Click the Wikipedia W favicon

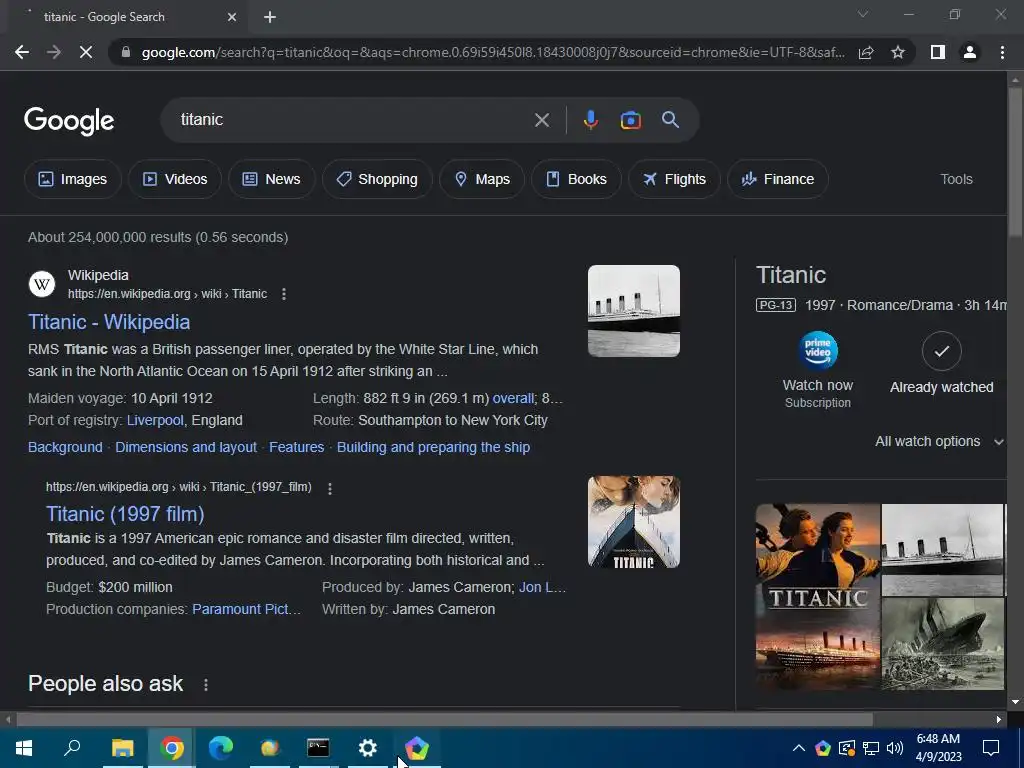pyautogui.click(x=42, y=284)
